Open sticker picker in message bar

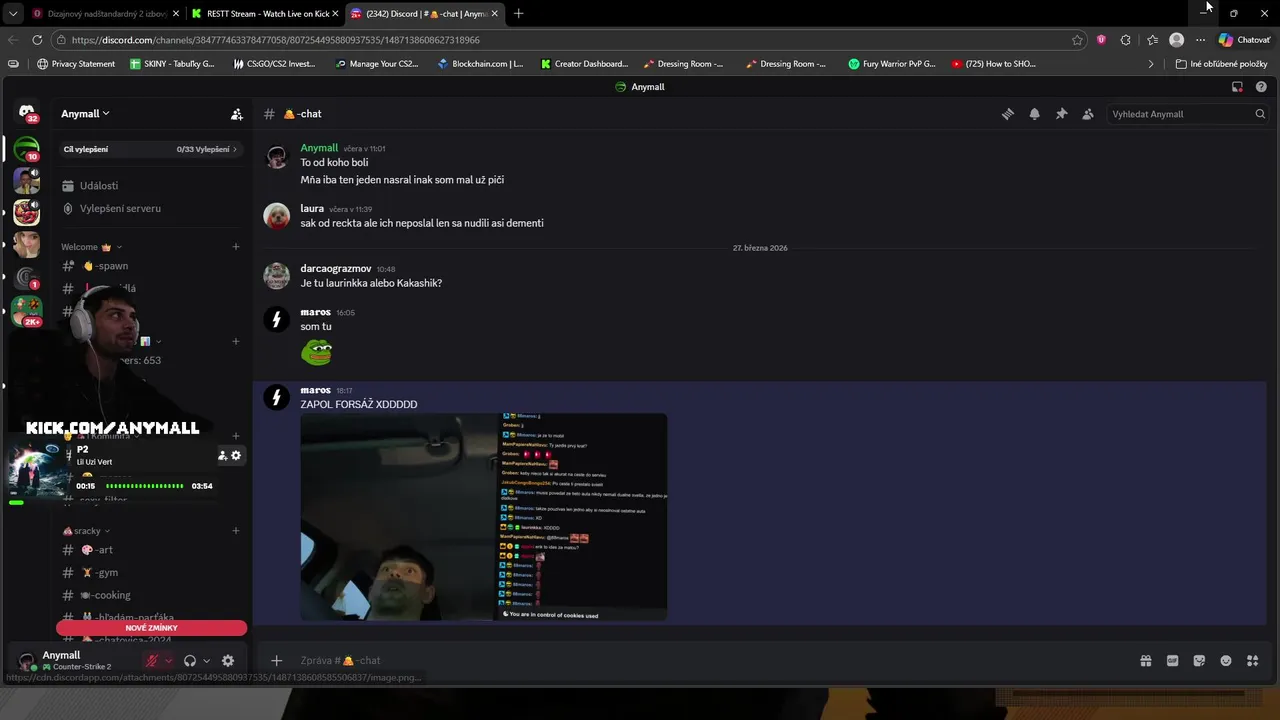[x=1199, y=661]
